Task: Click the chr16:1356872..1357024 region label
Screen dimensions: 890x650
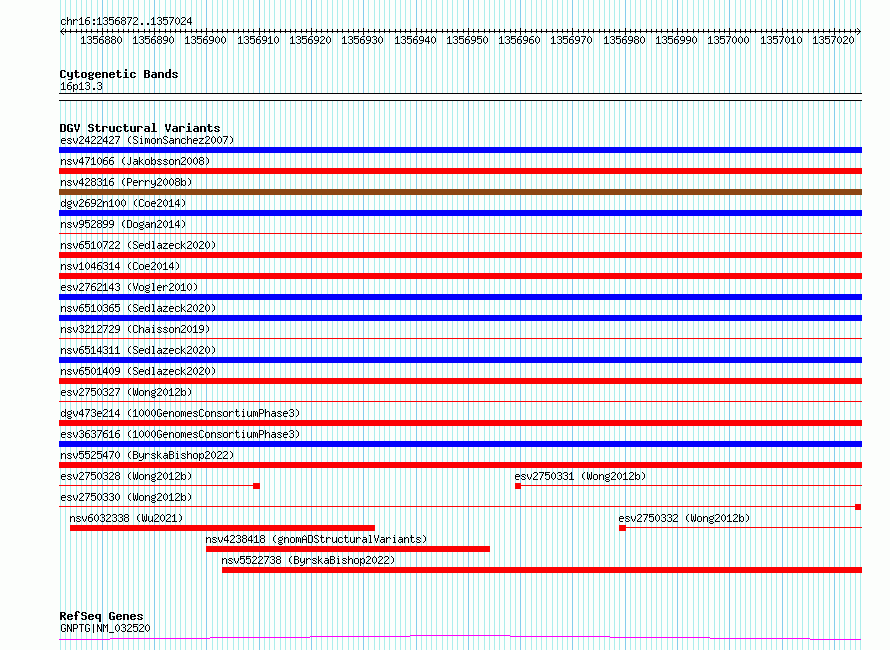Action: click(126, 21)
